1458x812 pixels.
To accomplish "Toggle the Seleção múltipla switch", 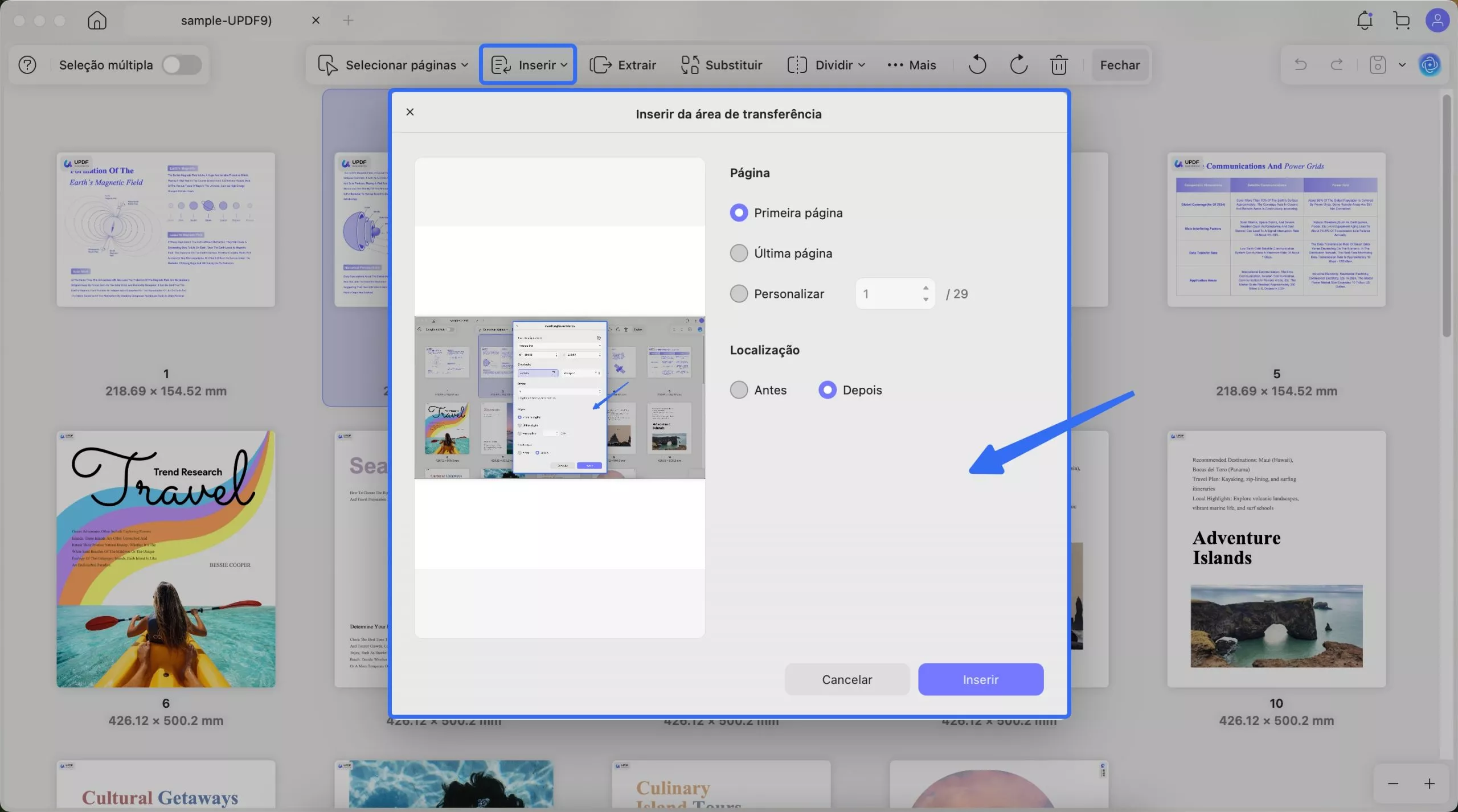I will click(x=182, y=65).
